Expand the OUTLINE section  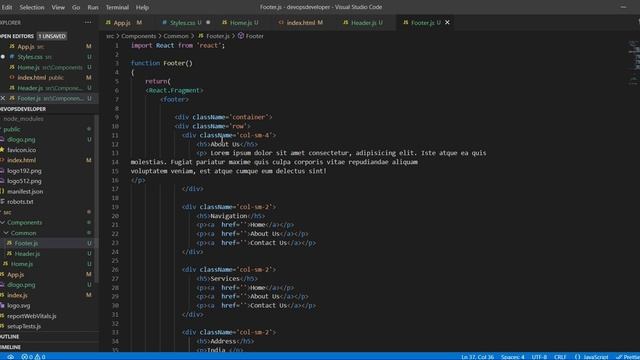(x=10, y=337)
